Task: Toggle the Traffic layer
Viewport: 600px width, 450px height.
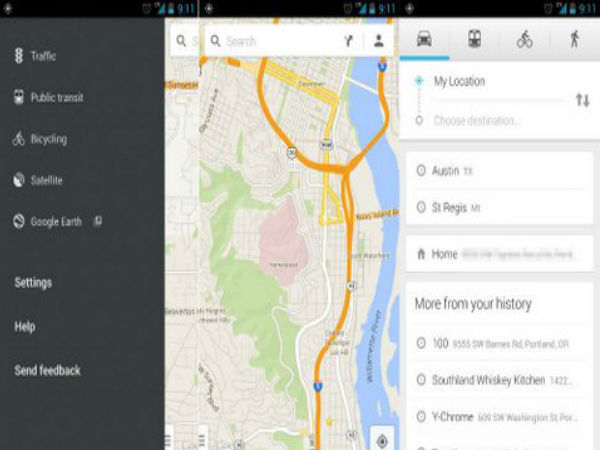Action: coord(43,56)
